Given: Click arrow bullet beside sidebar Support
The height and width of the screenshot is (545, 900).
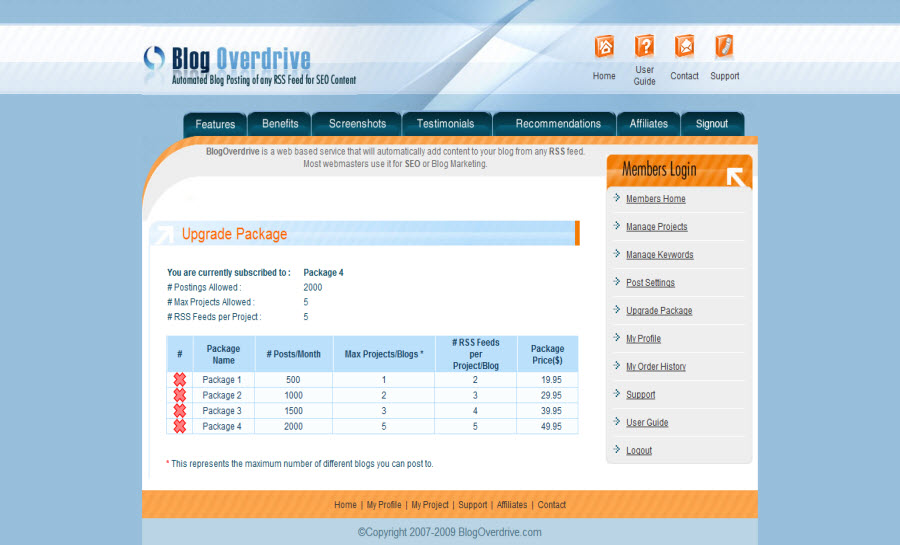Looking at the screenshot, I should pyautogui.click(x=617, y=394).
